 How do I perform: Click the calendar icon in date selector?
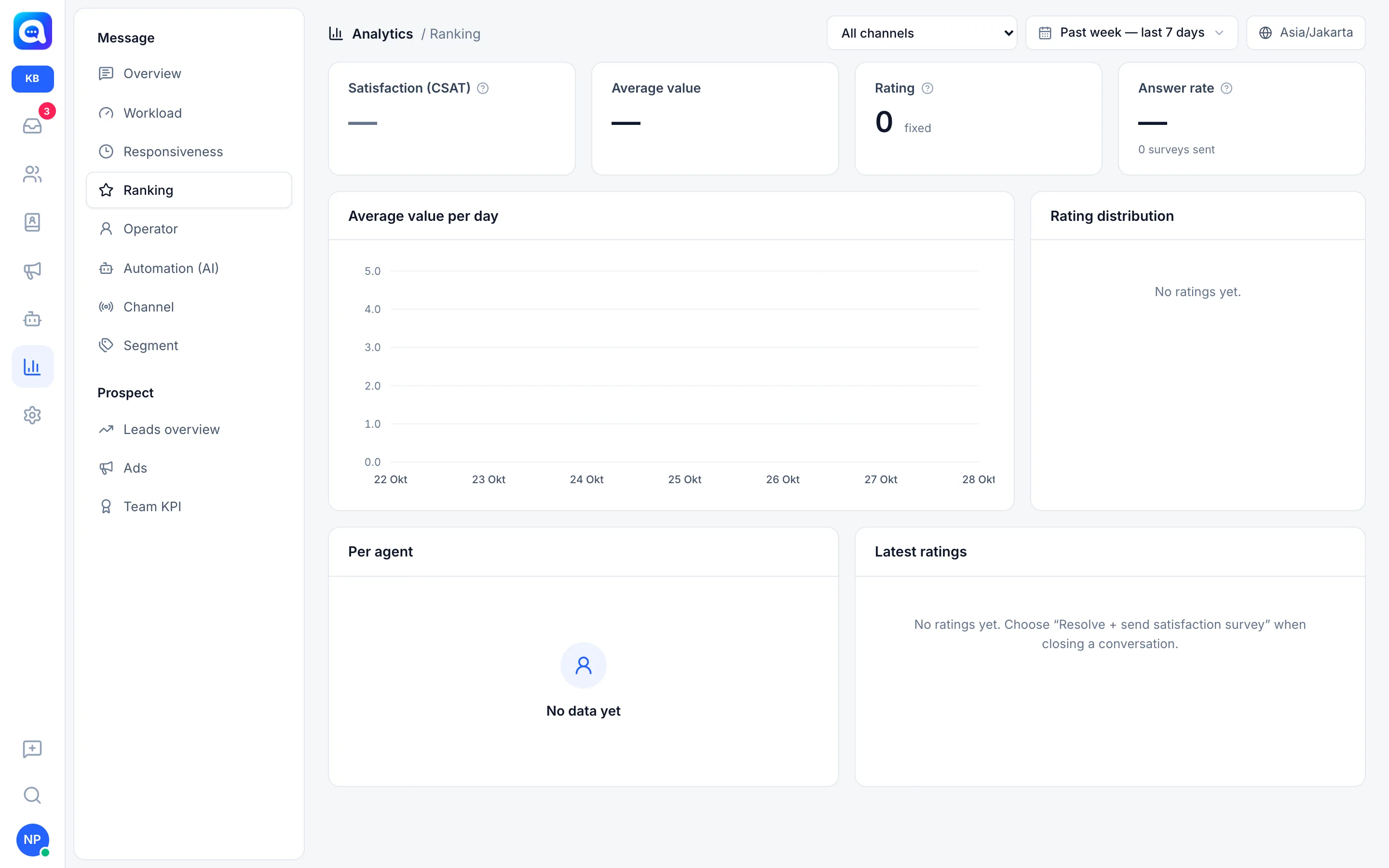tap(1045, 33)
